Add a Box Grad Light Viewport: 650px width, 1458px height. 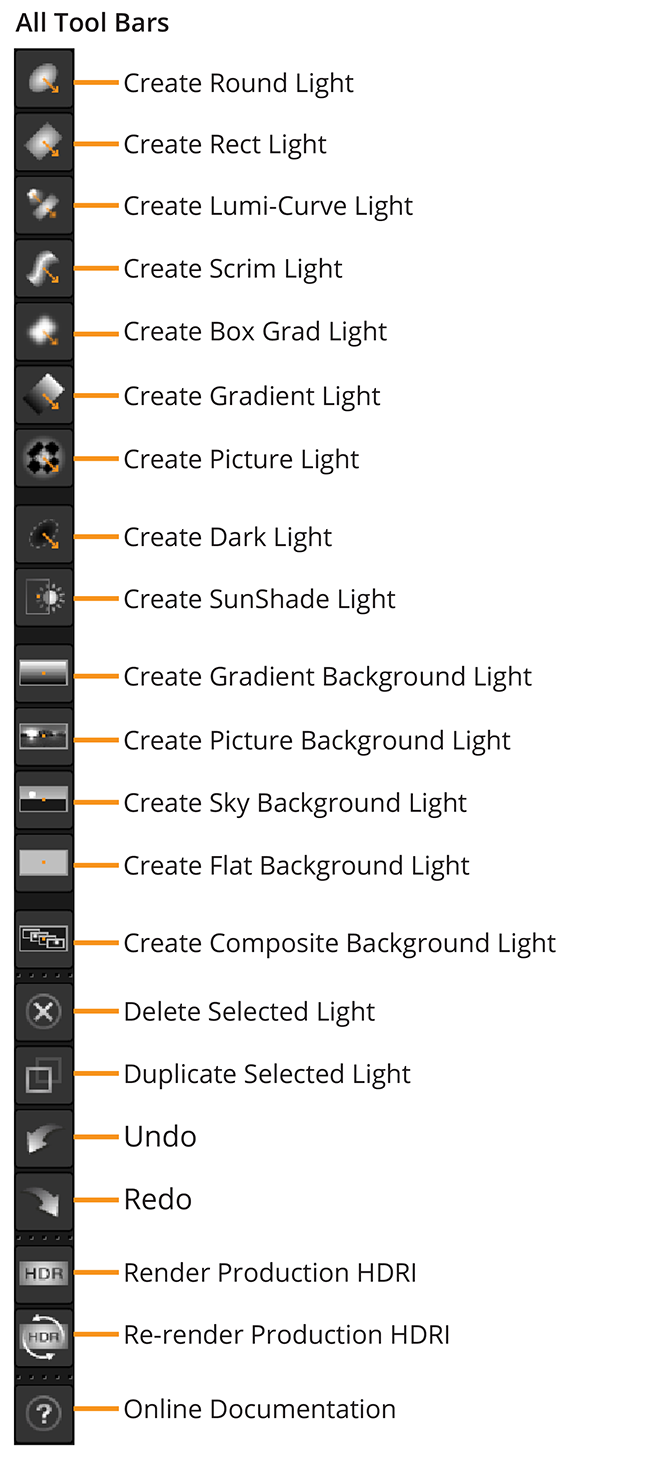click(x=44, y=332)
